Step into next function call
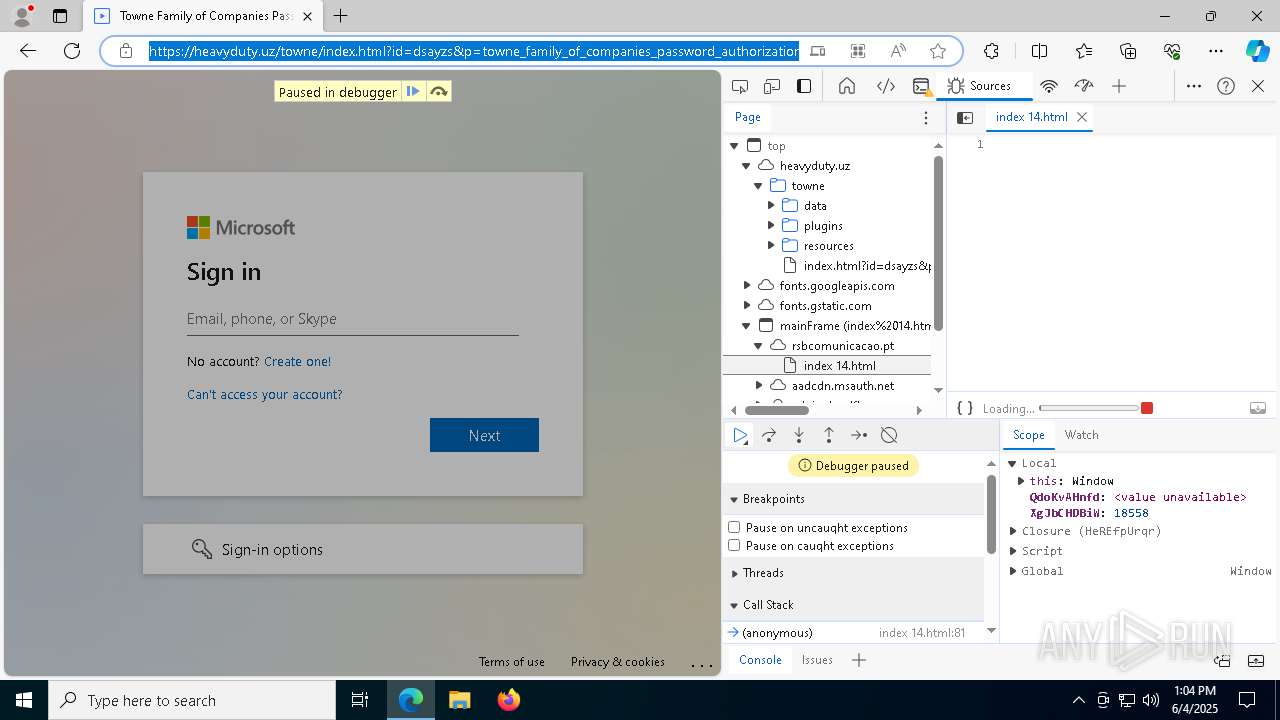 799,435
